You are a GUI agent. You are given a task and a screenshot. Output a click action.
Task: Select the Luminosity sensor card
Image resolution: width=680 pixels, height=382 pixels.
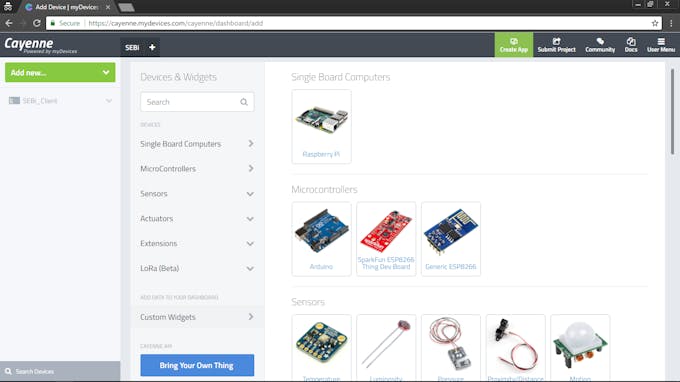click(x=386, y=348)
